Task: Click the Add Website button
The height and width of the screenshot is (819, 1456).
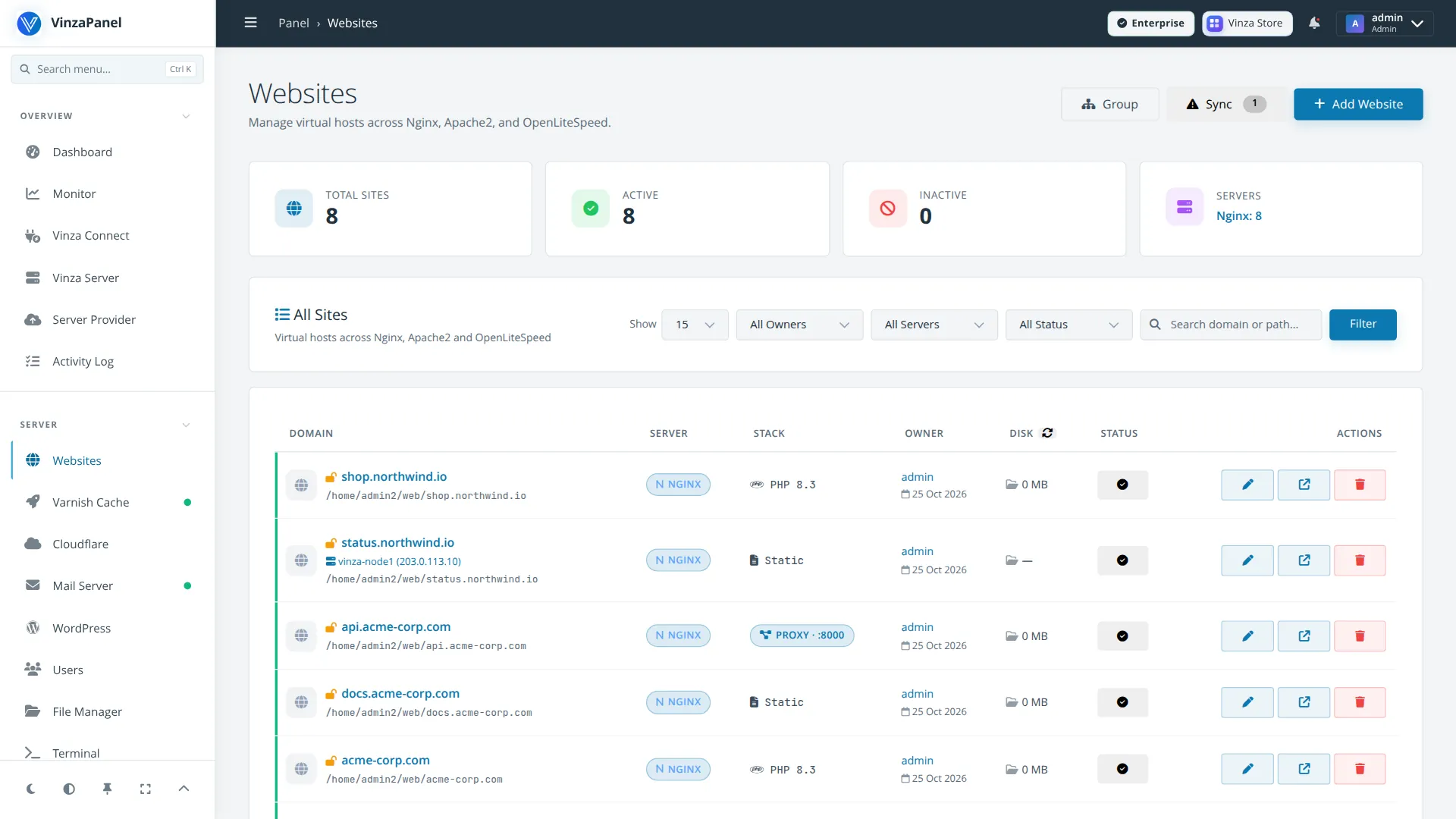Action: click(1357, 104)
